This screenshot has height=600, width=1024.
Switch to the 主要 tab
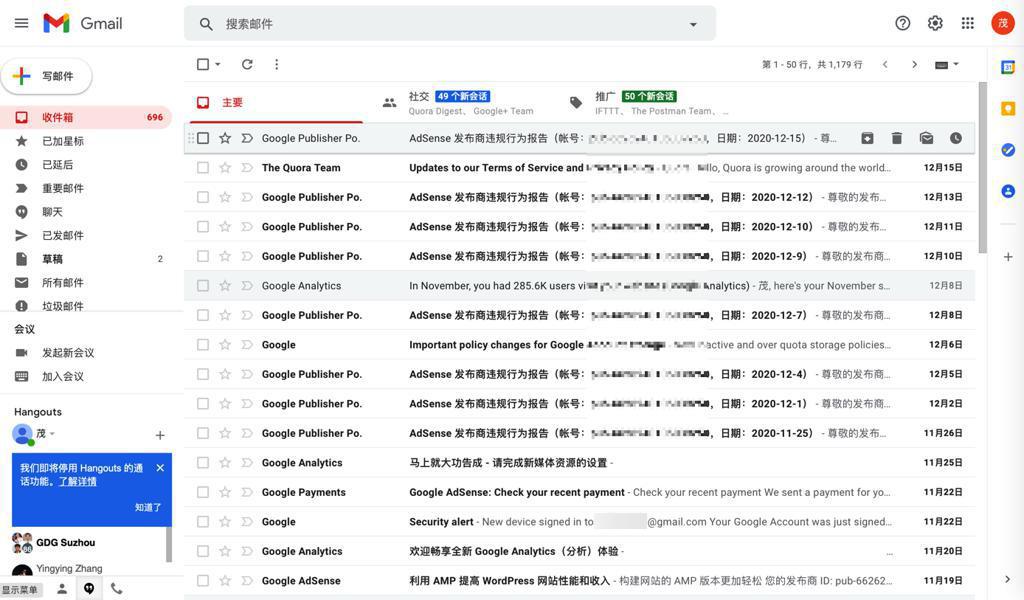[274, 103]
